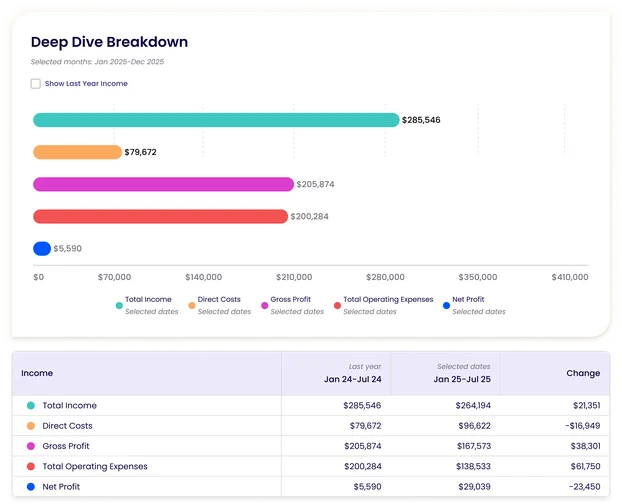Click the -$16,949 change cell
The image size is (622, 504).
point(583,426)
